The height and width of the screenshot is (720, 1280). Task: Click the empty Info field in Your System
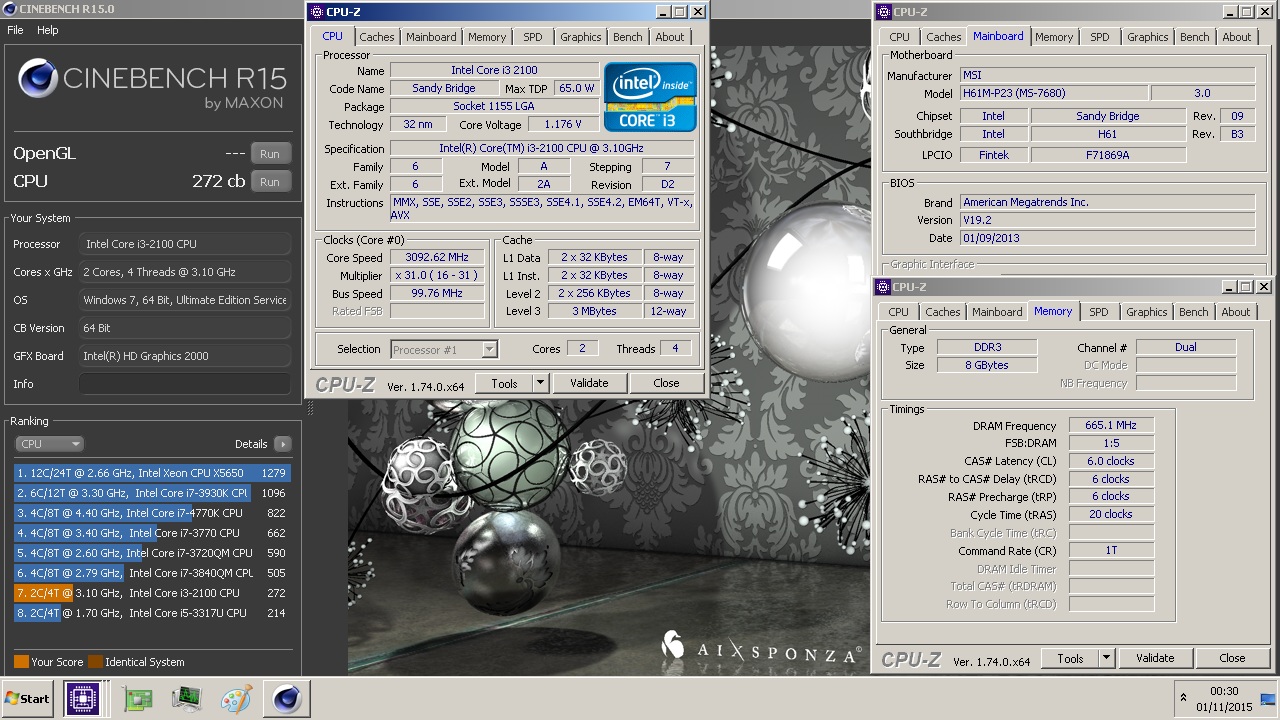pos(185,384)
